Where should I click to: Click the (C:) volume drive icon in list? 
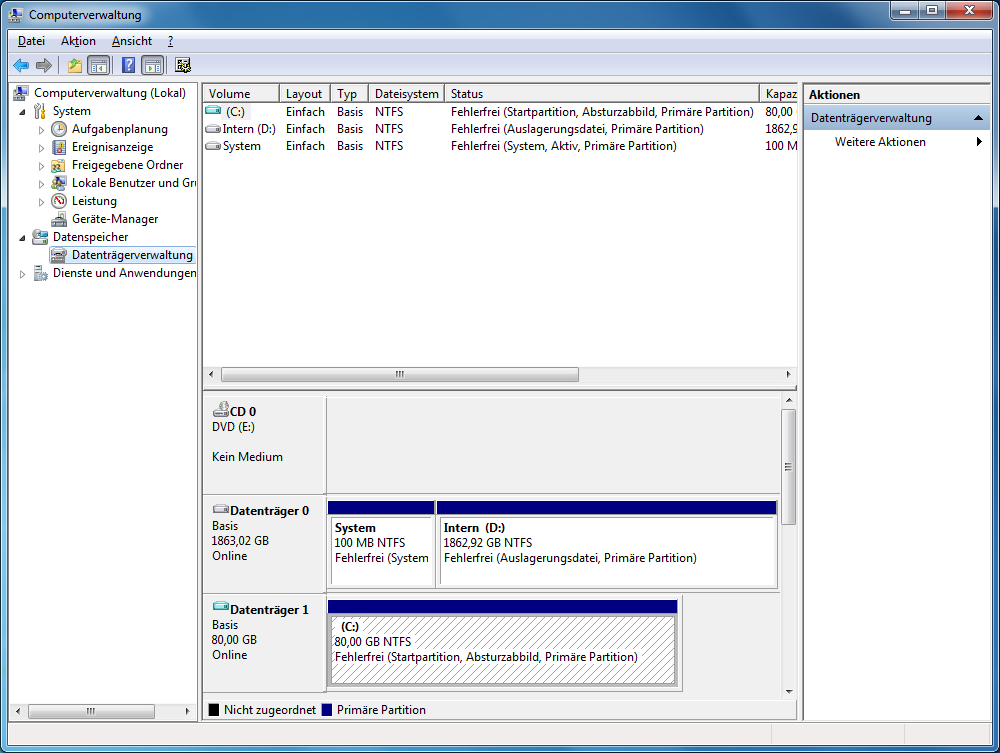tap(213, 111)
